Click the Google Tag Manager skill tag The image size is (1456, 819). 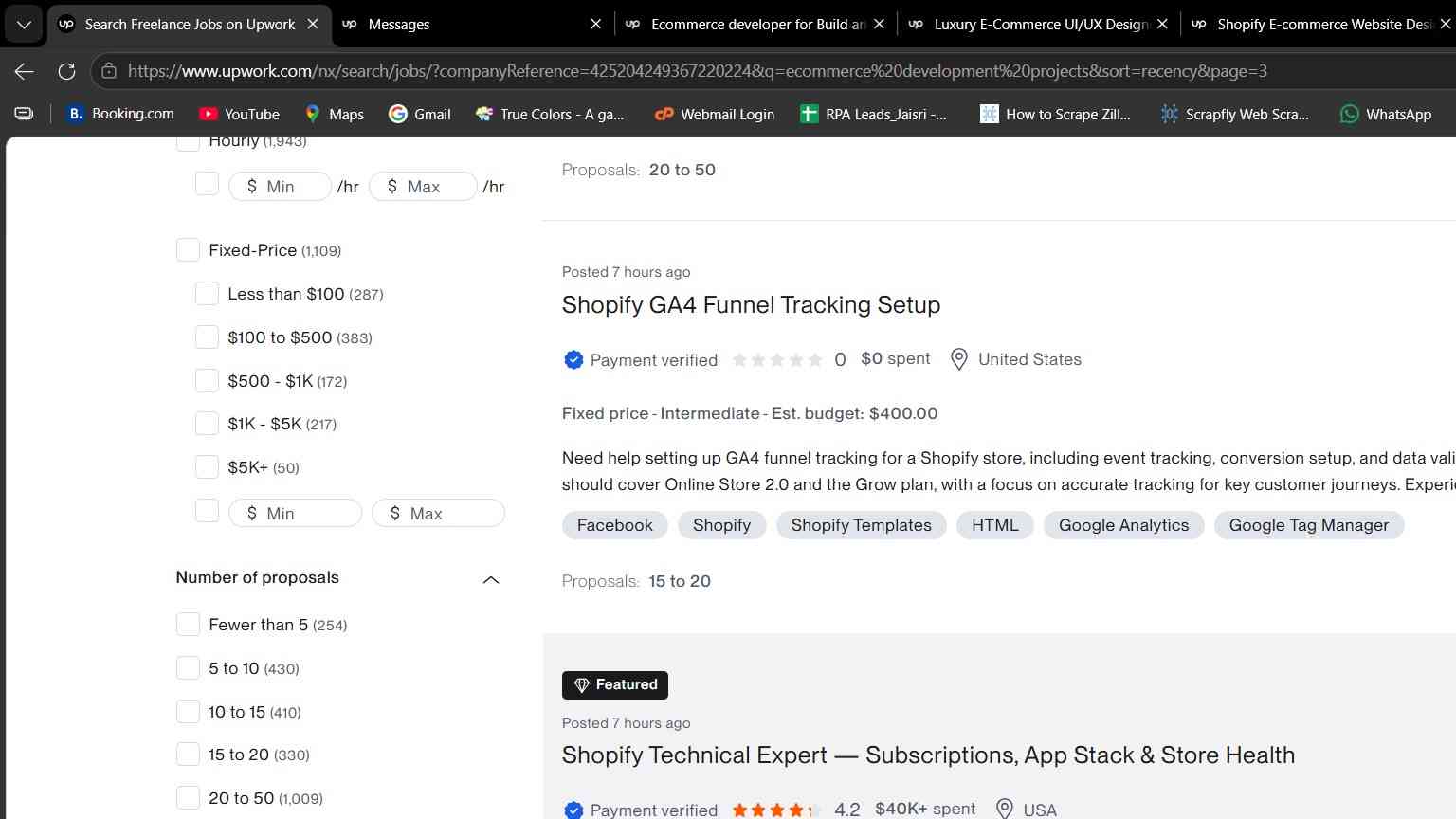coord(1308,525)
